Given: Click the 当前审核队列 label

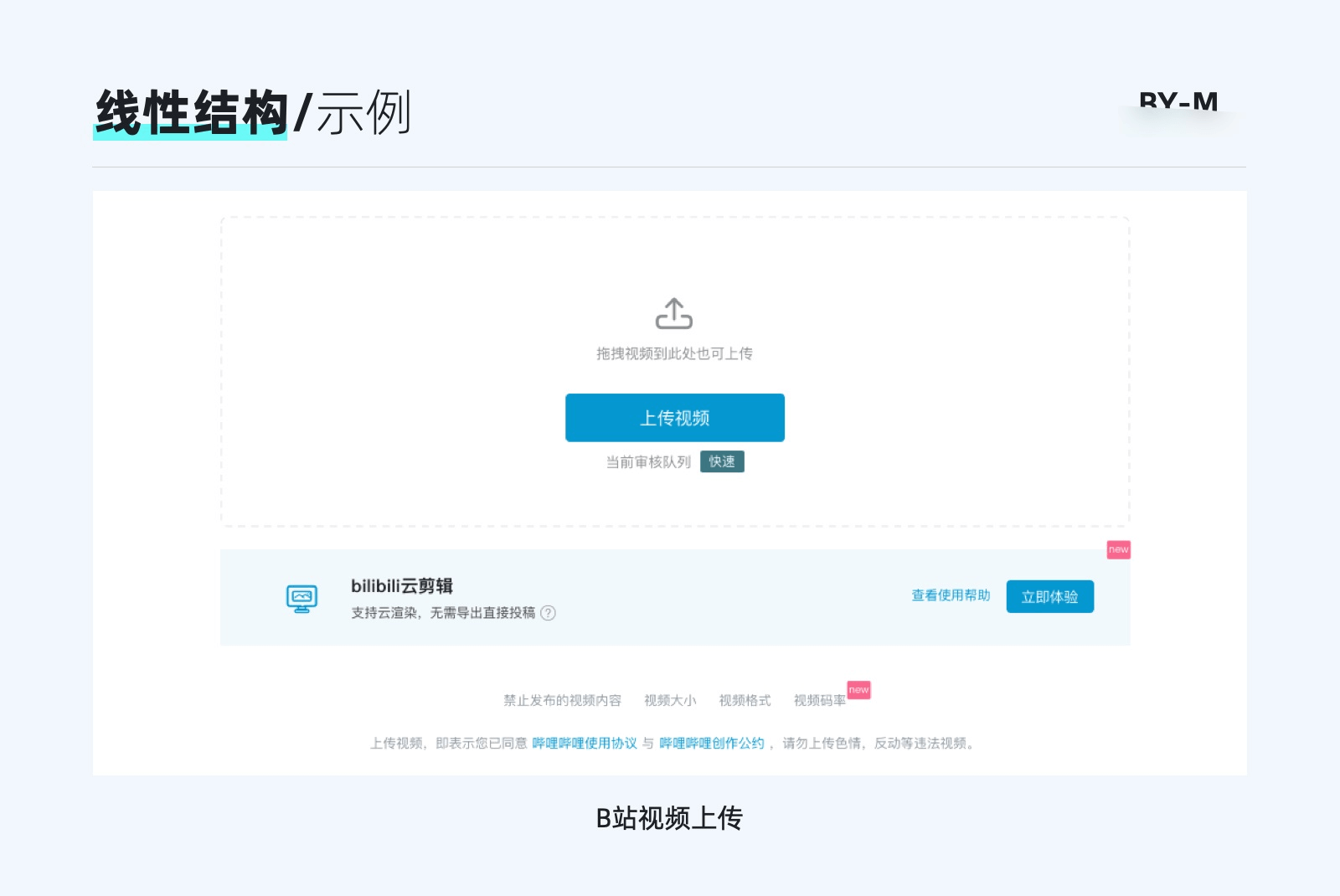Looking at the screenshot, I should pyautogui.click(x=648, y=462).
